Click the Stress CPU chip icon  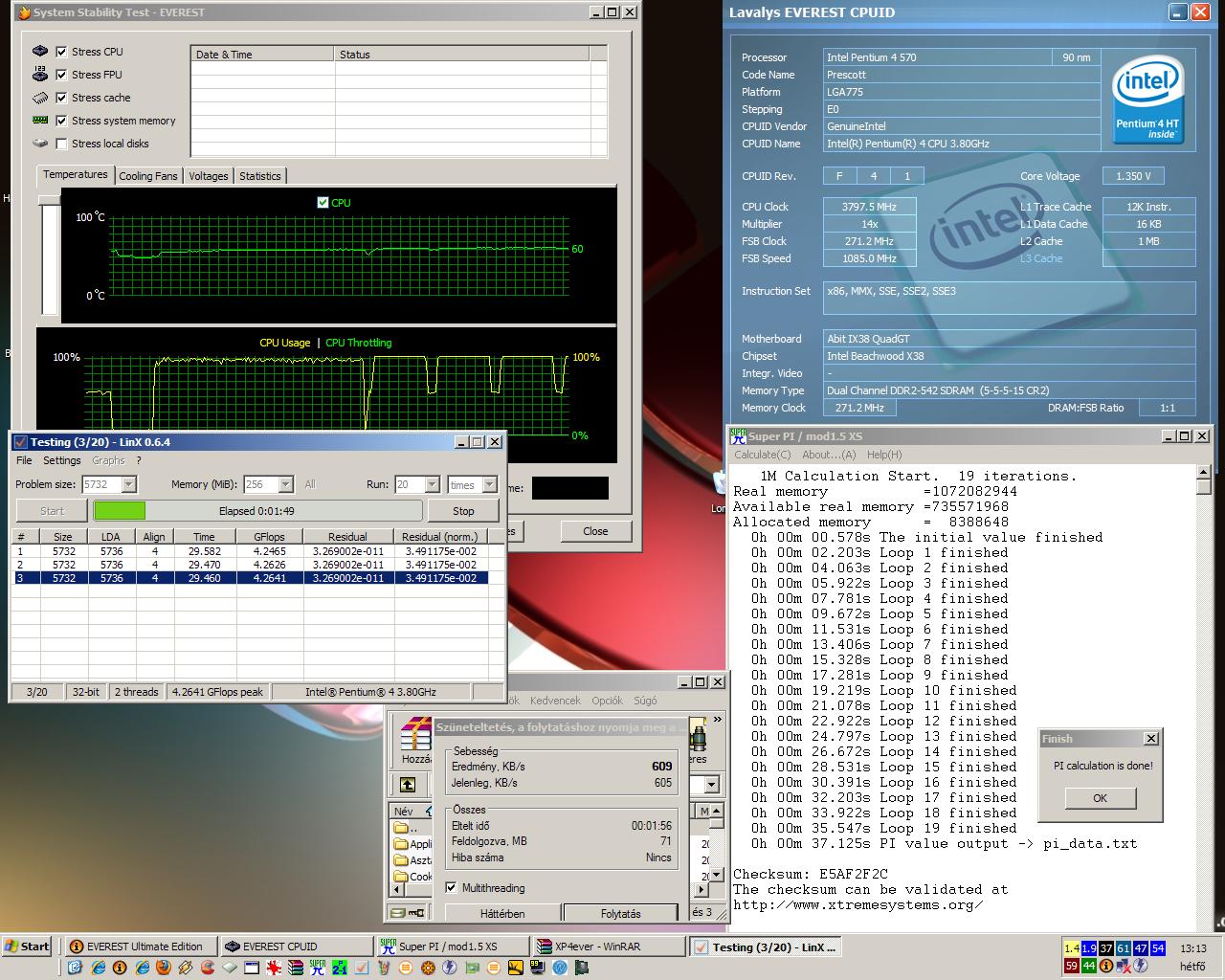40,52
